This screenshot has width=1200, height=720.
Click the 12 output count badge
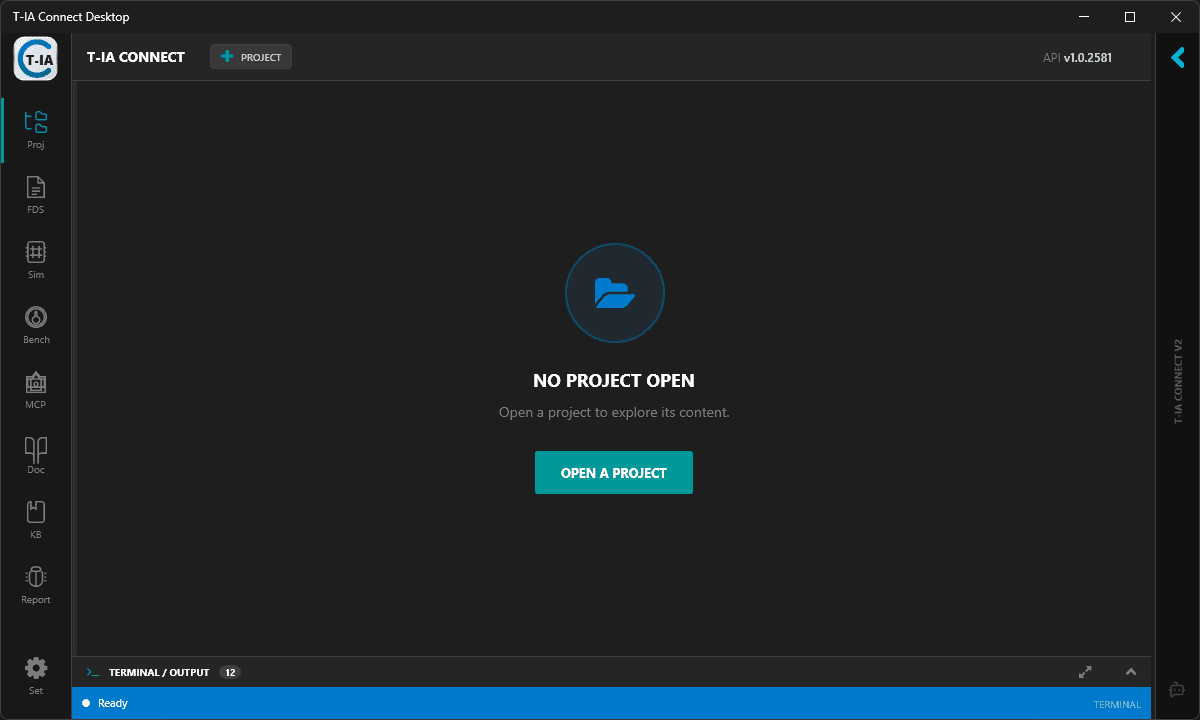(x=230, y=672)
